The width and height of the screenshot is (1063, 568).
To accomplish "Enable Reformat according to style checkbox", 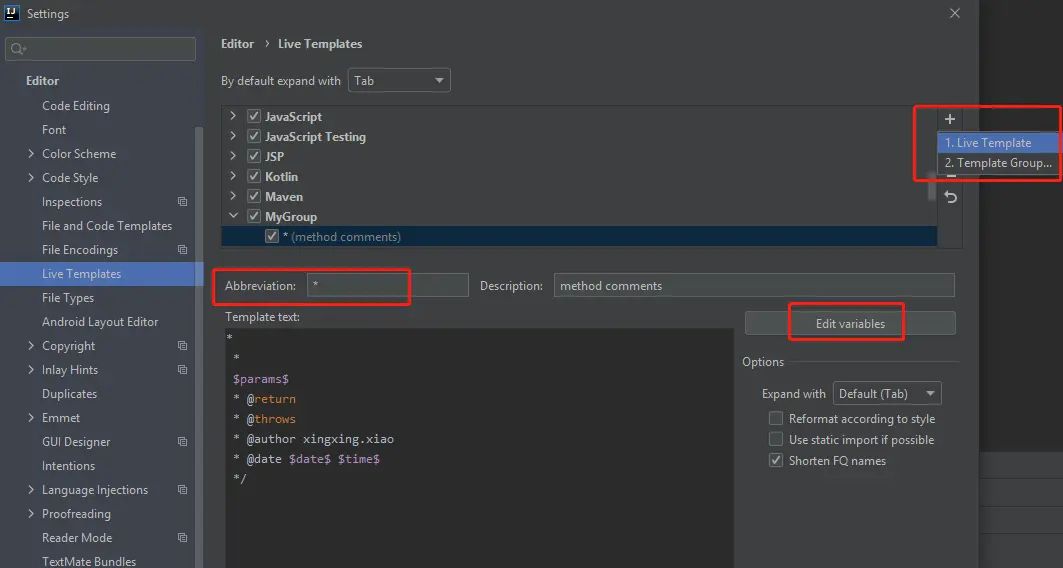I will [775, 419].
